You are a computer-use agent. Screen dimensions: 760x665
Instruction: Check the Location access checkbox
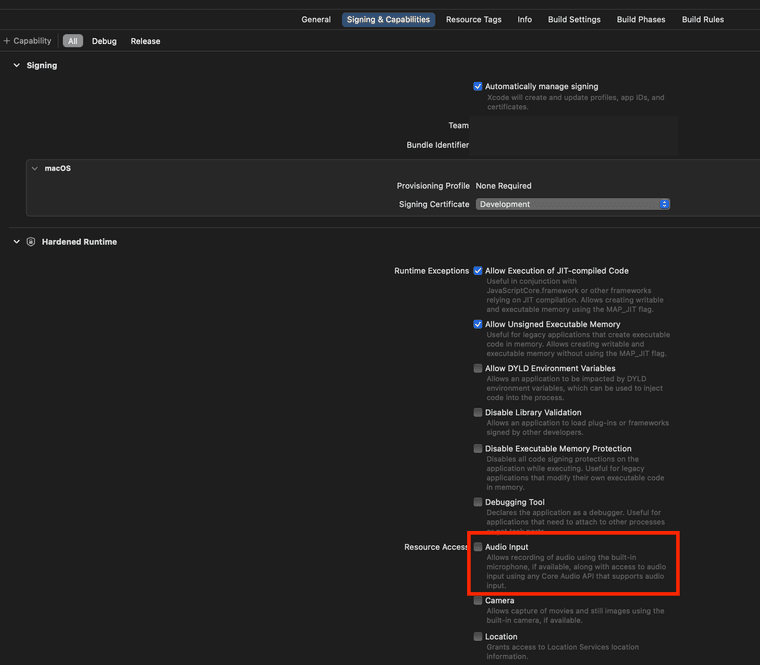(478, 636)
